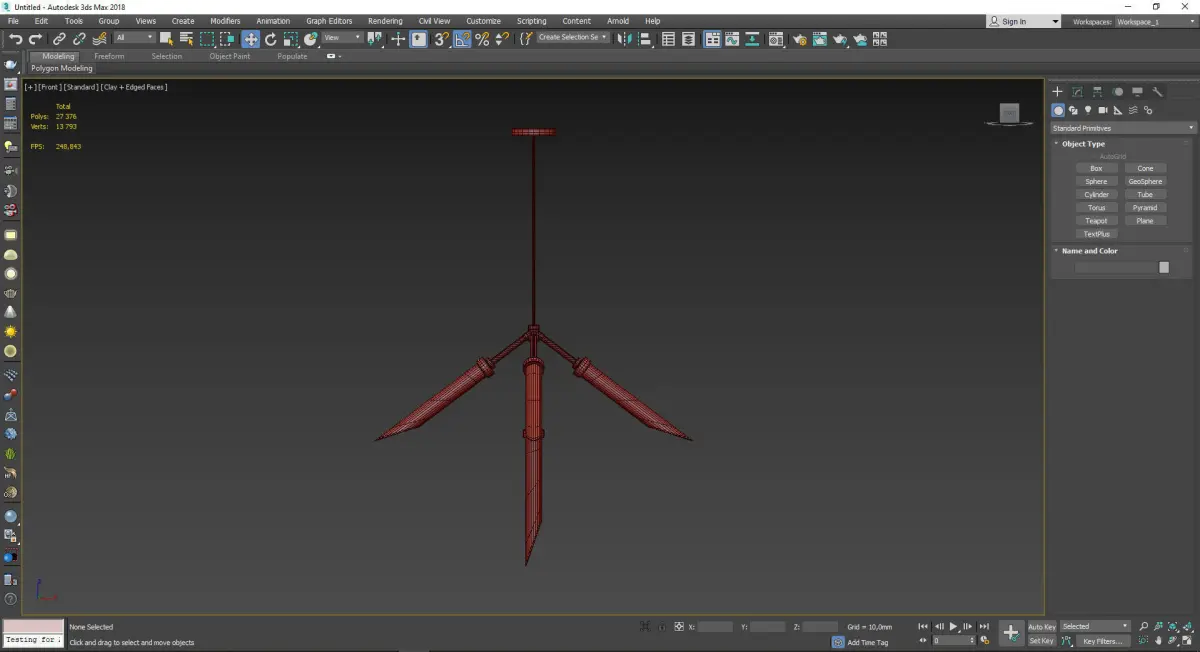Switch to the Freeform ribbon tab
Viewport: 1200px width, 652px height.
tap(109, 56)
